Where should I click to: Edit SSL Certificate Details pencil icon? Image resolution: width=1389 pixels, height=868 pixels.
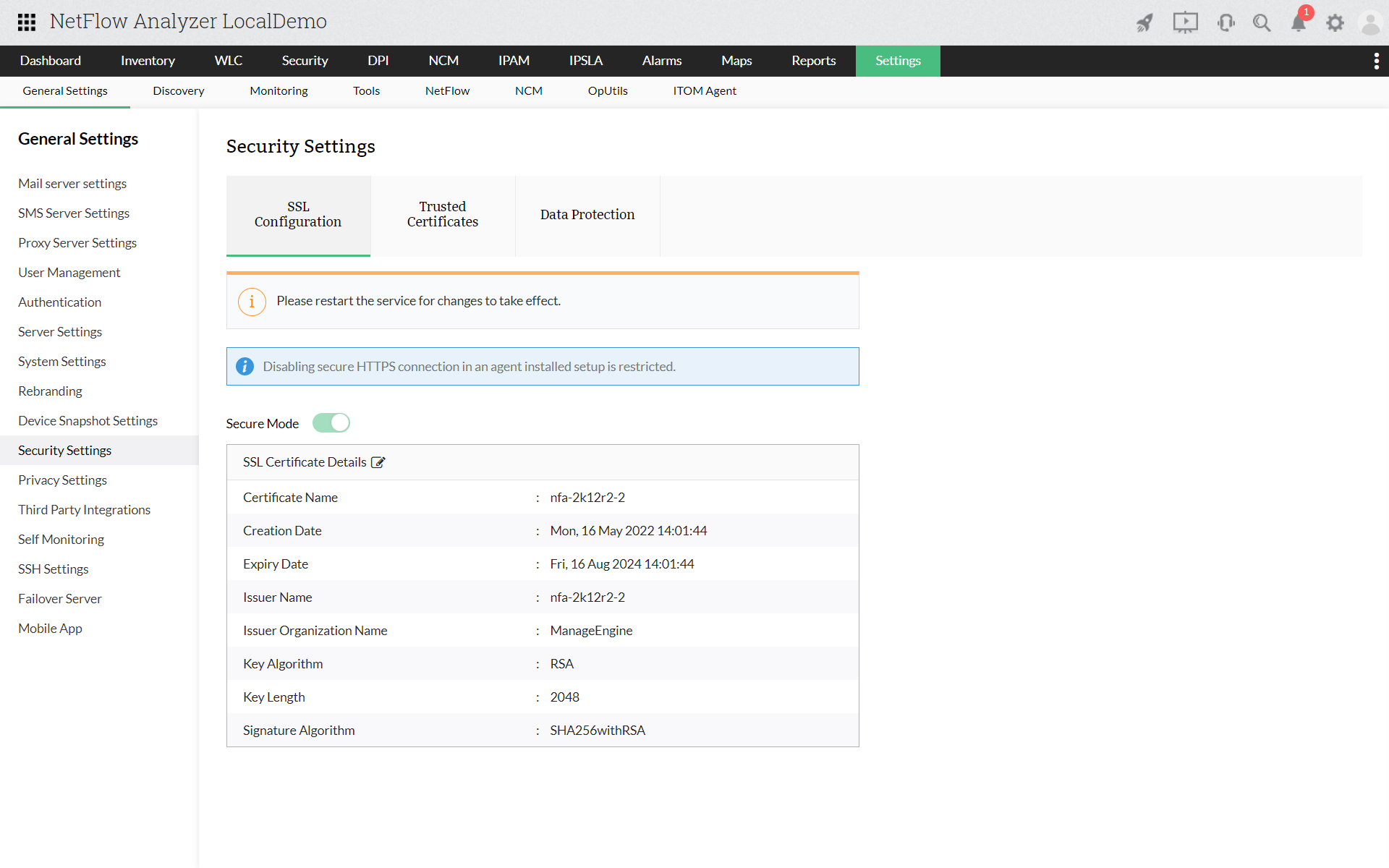pyautogui.click(x=378, y=462)
